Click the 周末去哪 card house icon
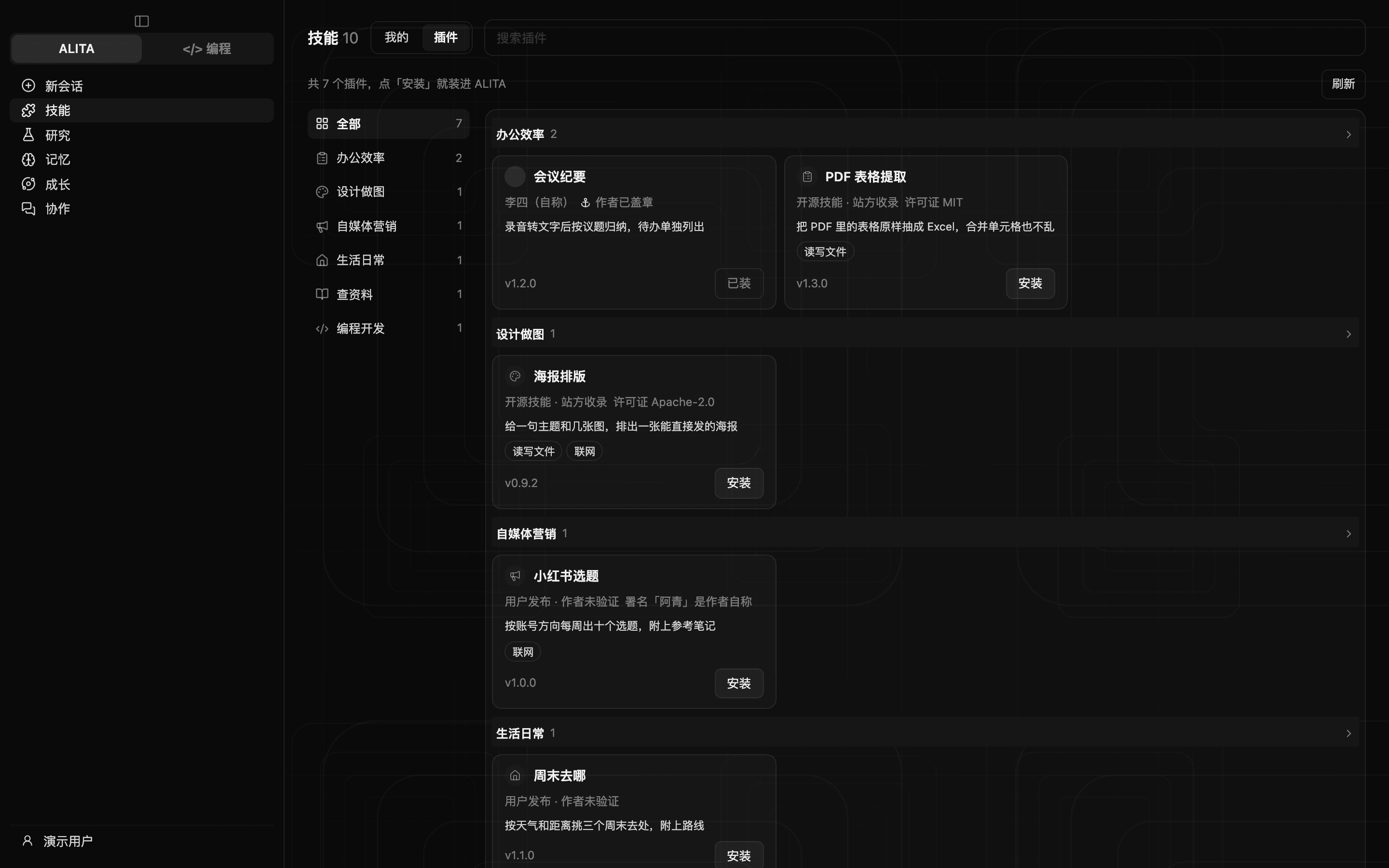 (515, 775)
